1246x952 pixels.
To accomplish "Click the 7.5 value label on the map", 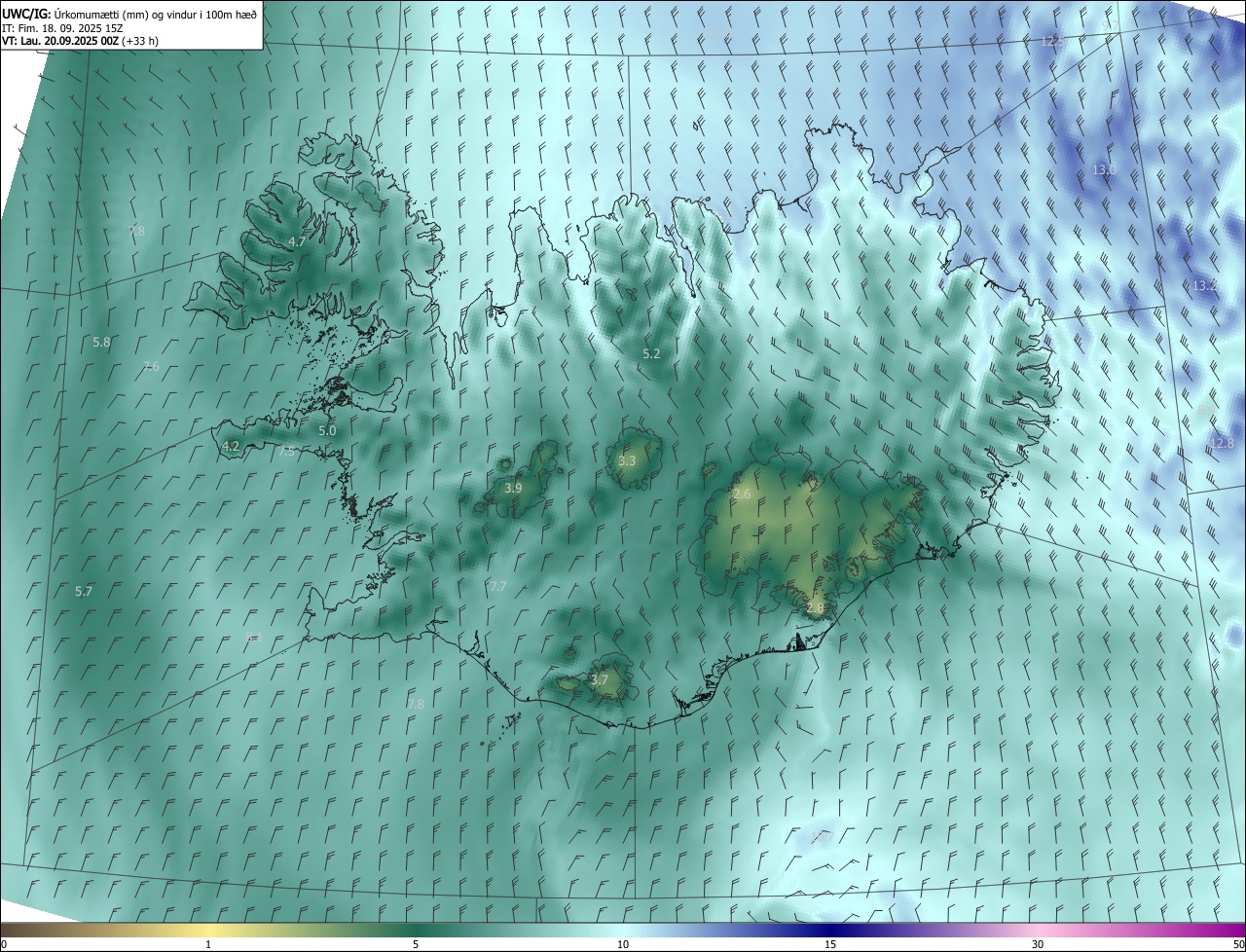I will [x=286, y=452].
